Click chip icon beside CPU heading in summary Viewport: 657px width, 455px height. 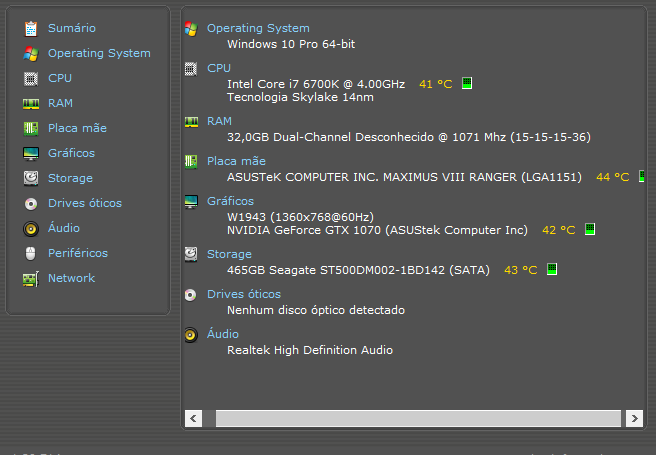[191, 69]
